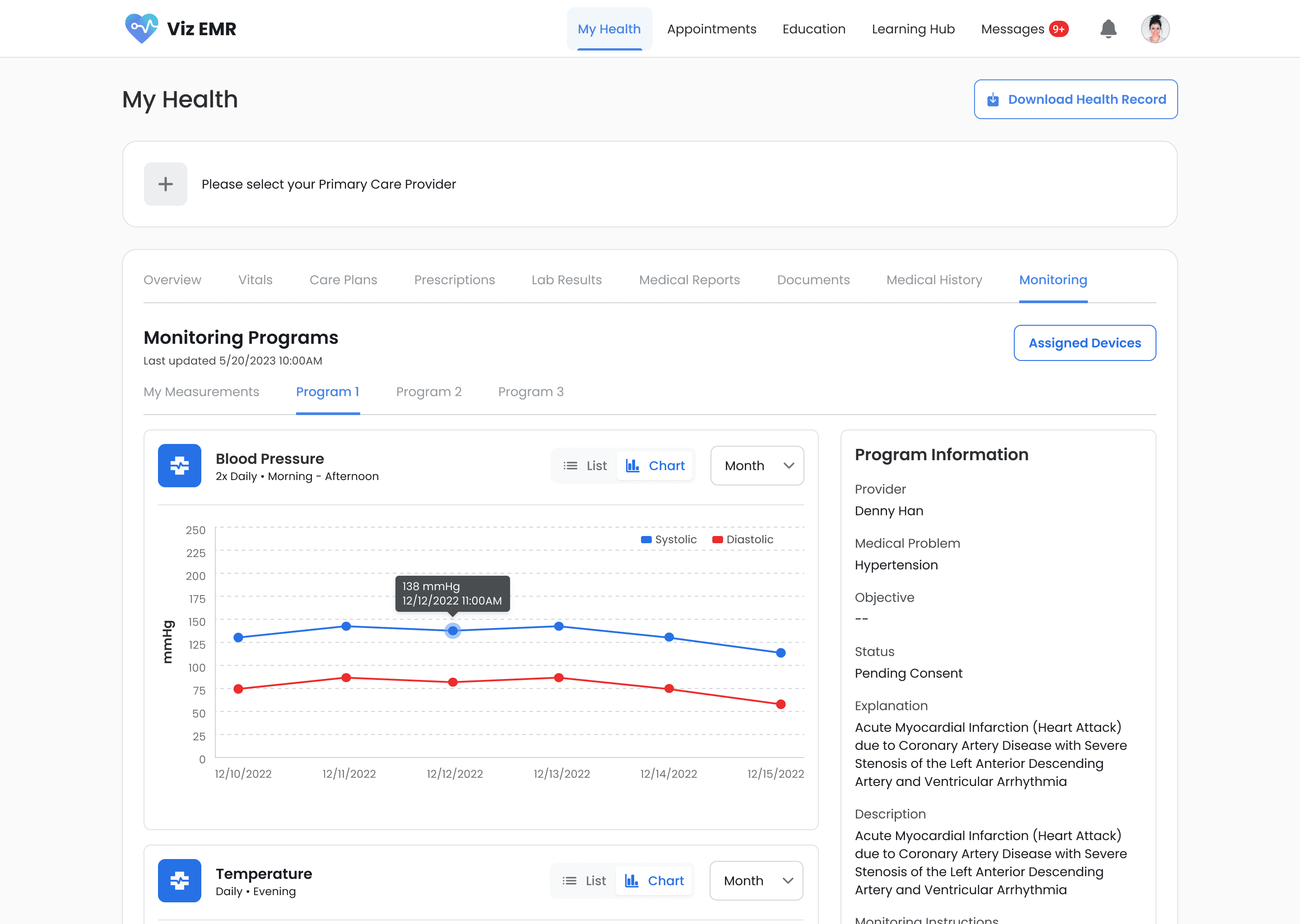Switch Temperature view to List
The width and height of the screenshot is (1300, 924).
[584, 880]
